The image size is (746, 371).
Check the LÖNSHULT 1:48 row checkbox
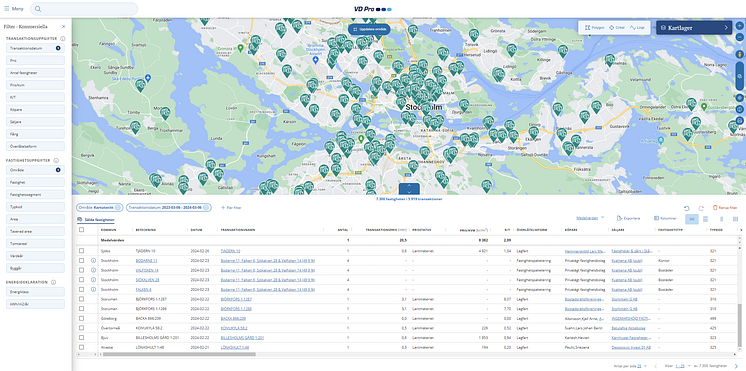point(81,347)
